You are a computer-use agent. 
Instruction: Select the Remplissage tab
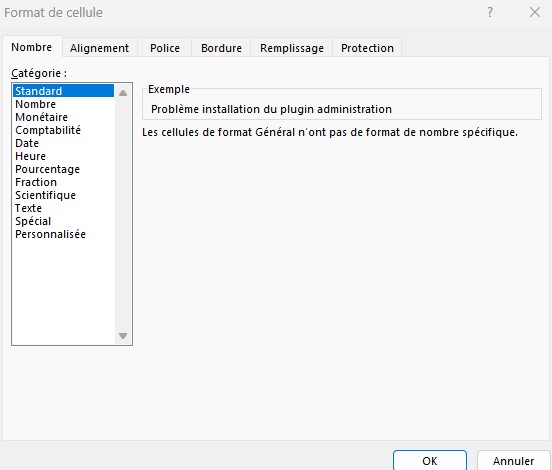[292, 48]
